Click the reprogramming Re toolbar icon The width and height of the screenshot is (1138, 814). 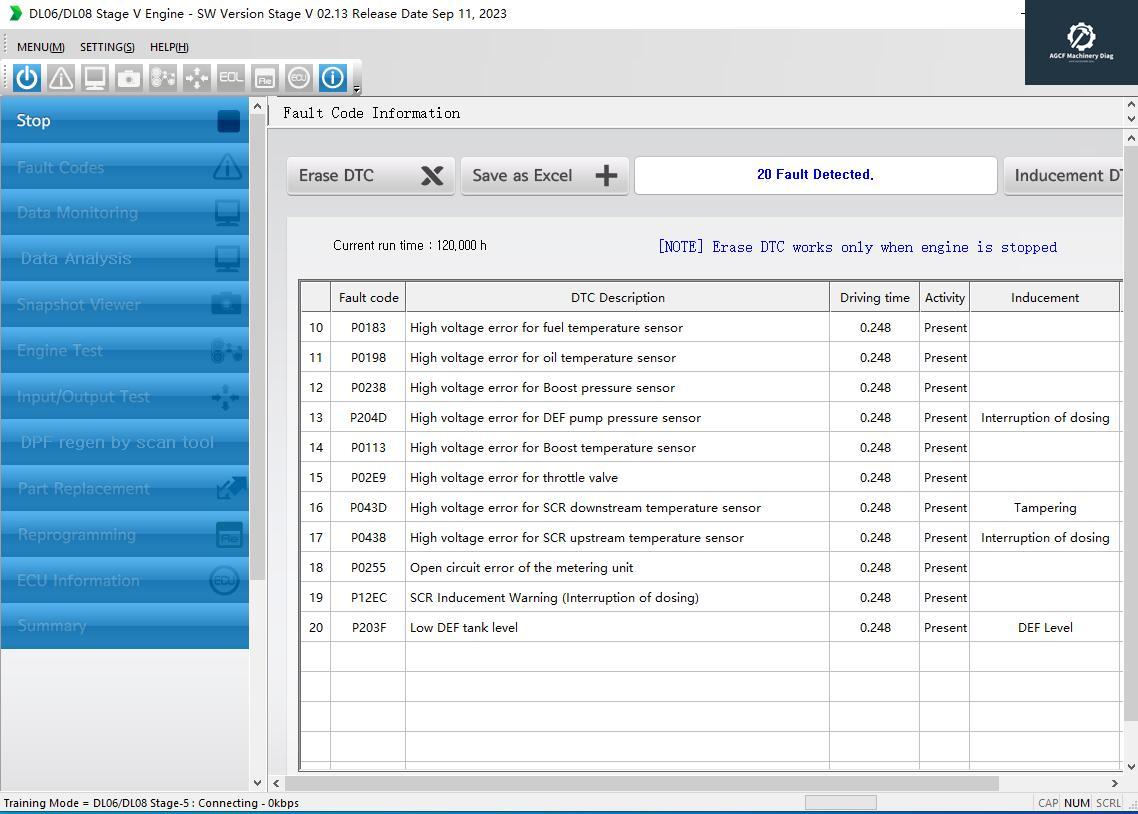pyautogui.click(x=265, y=78)
